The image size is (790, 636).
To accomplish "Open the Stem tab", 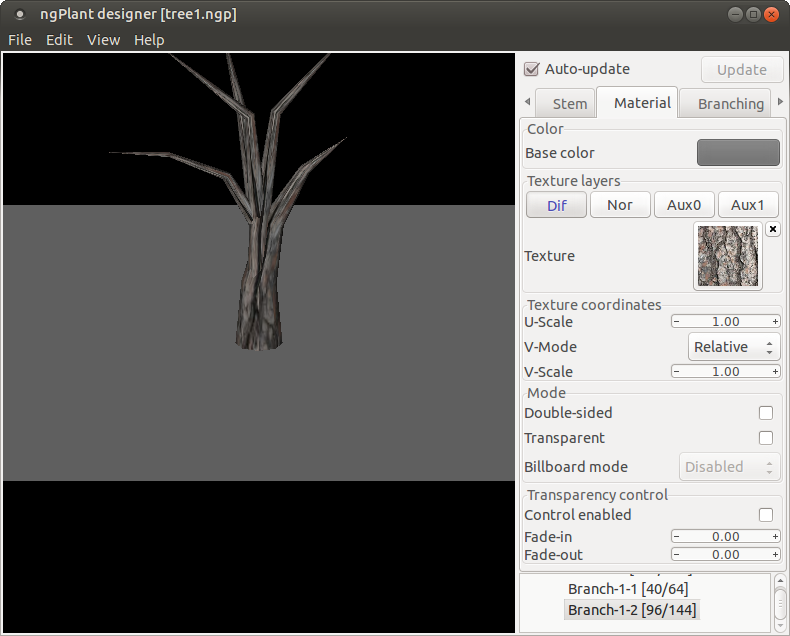I will pyautogui.click(x=569, y=104).
